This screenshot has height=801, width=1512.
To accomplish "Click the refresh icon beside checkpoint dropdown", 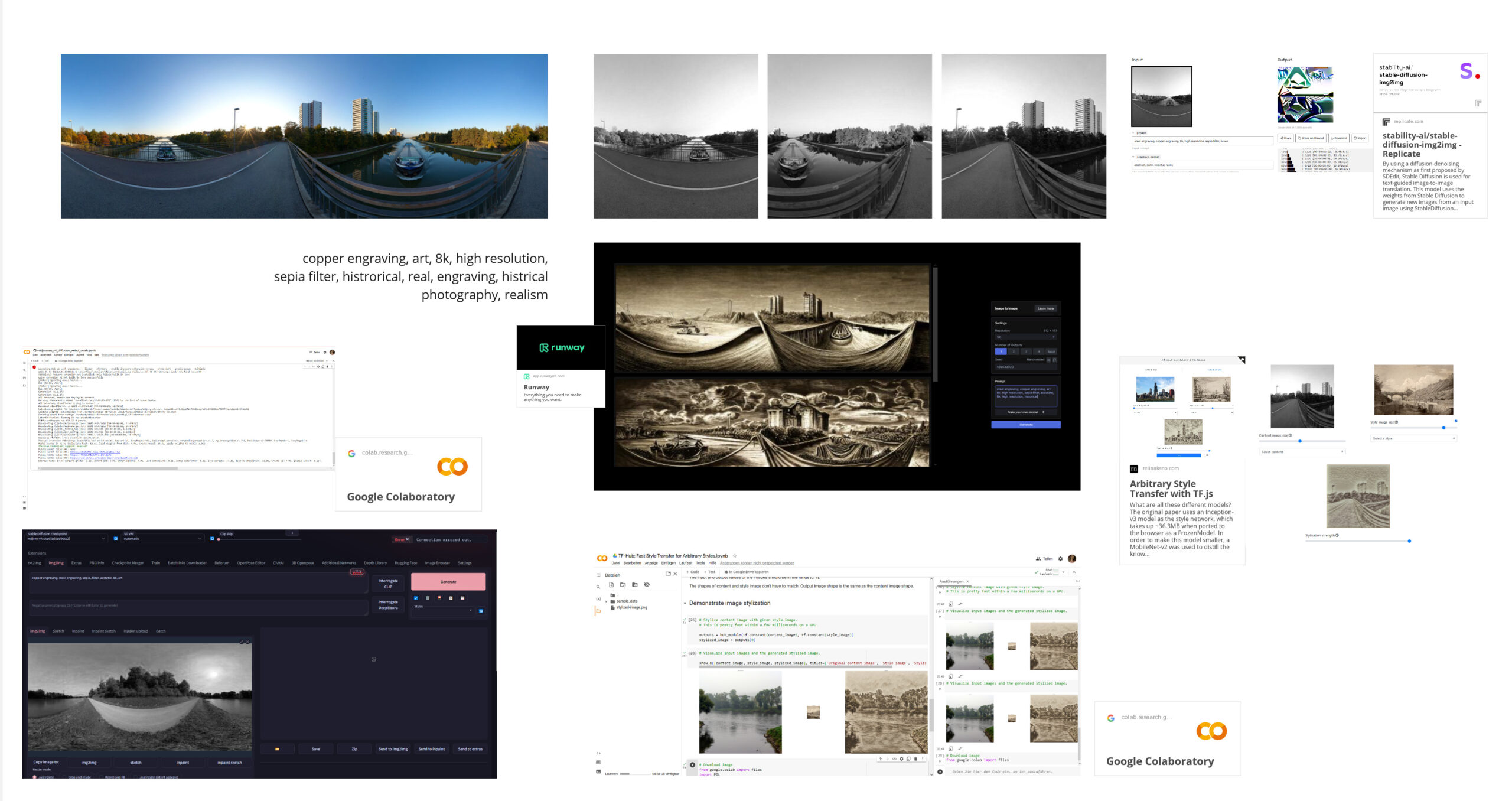I will pos(116,539).
